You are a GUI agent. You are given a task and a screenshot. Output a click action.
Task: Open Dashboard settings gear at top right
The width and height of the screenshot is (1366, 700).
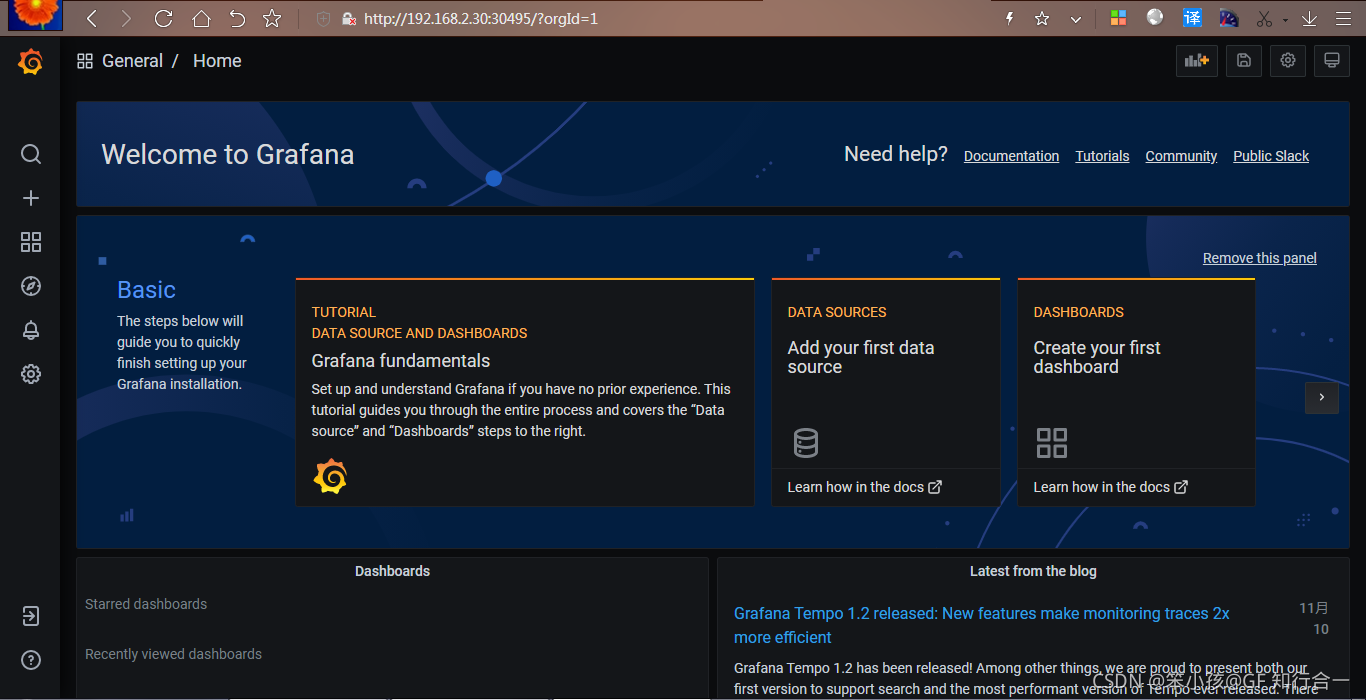[1288, 61]
